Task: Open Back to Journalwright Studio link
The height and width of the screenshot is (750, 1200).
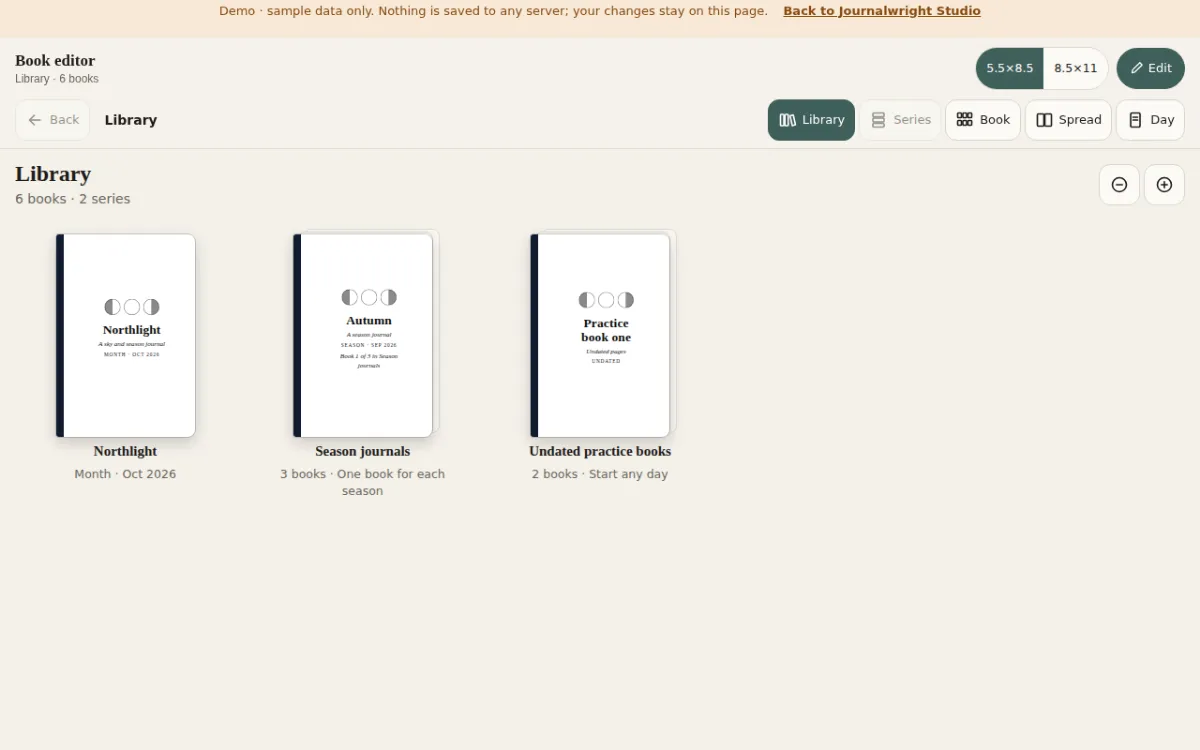Action: coord(882,11)
